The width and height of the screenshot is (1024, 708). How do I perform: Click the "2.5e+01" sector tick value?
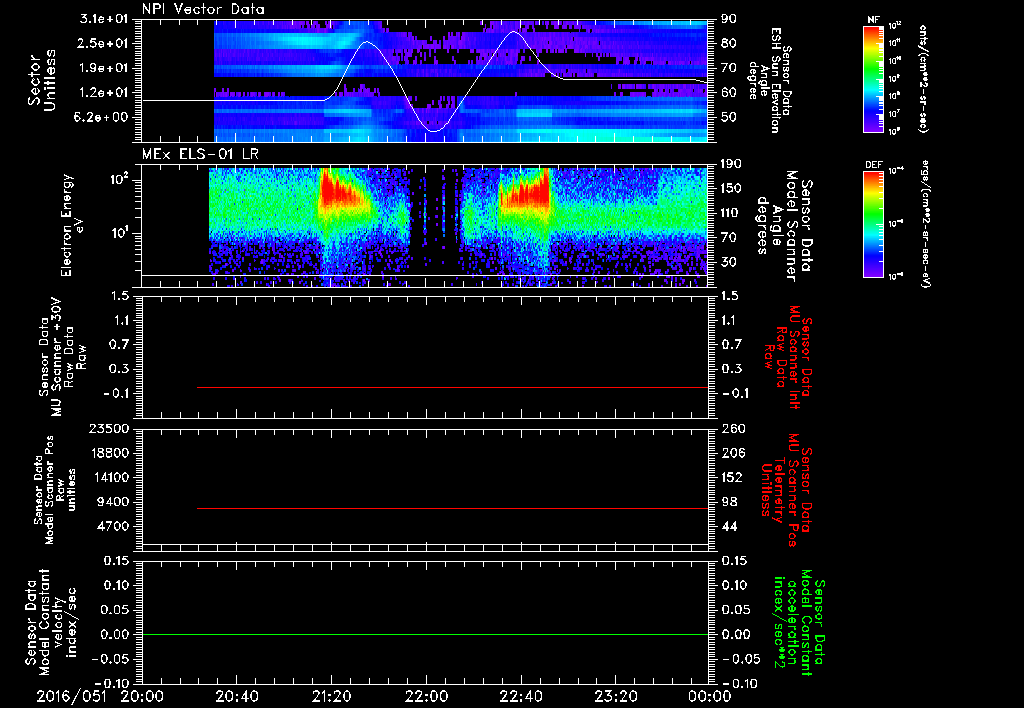pos(104,43)
